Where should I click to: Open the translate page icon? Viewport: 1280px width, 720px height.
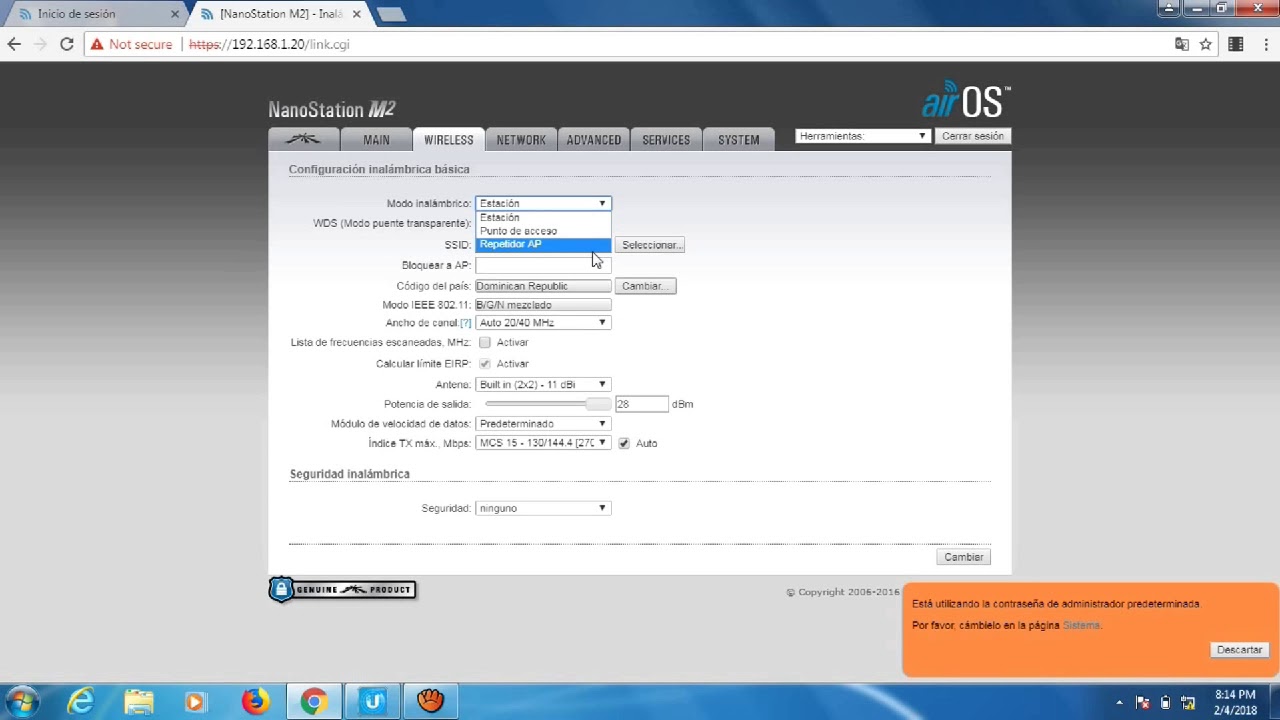tap(1182, 44)
